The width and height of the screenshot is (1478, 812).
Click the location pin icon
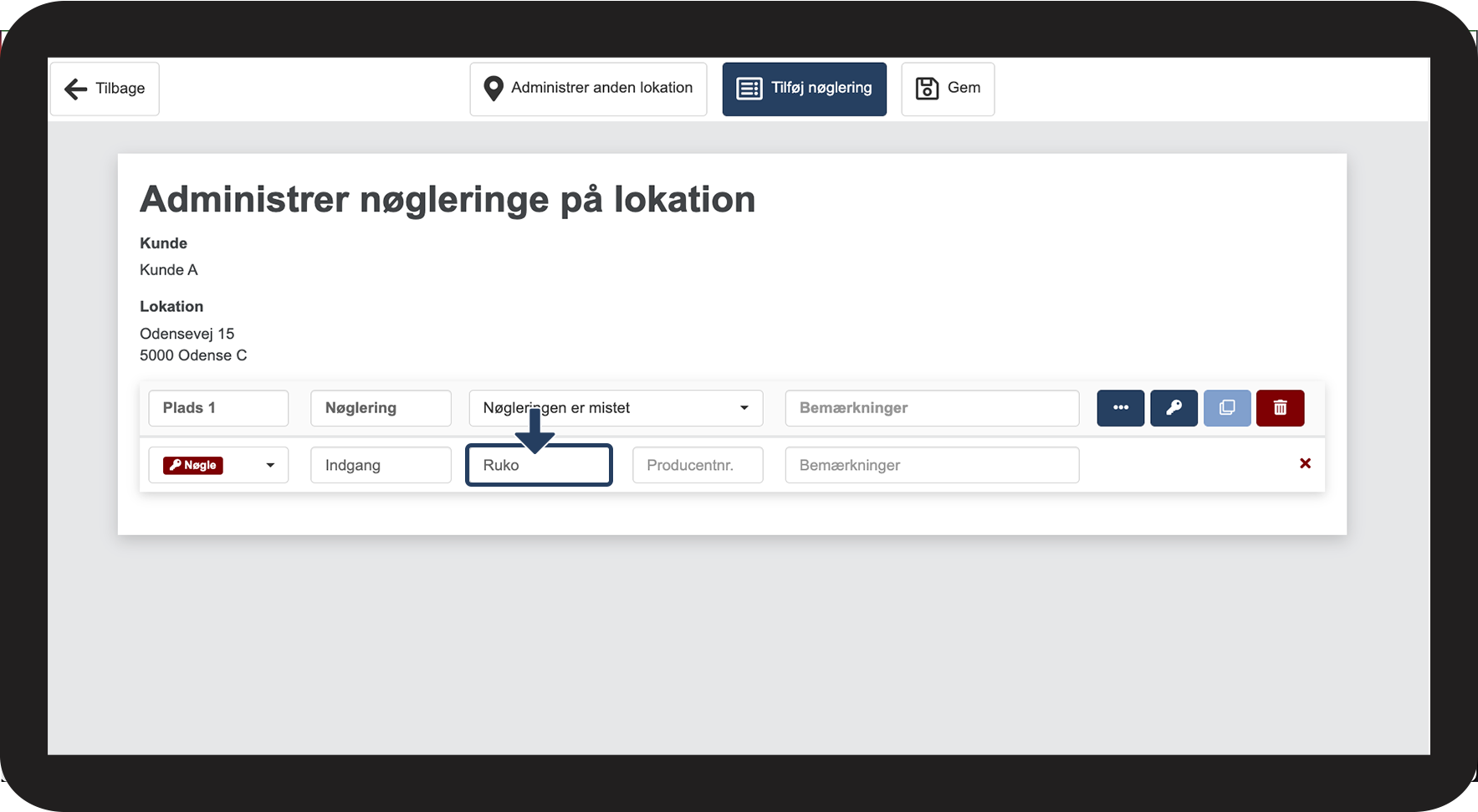point(494,89)
